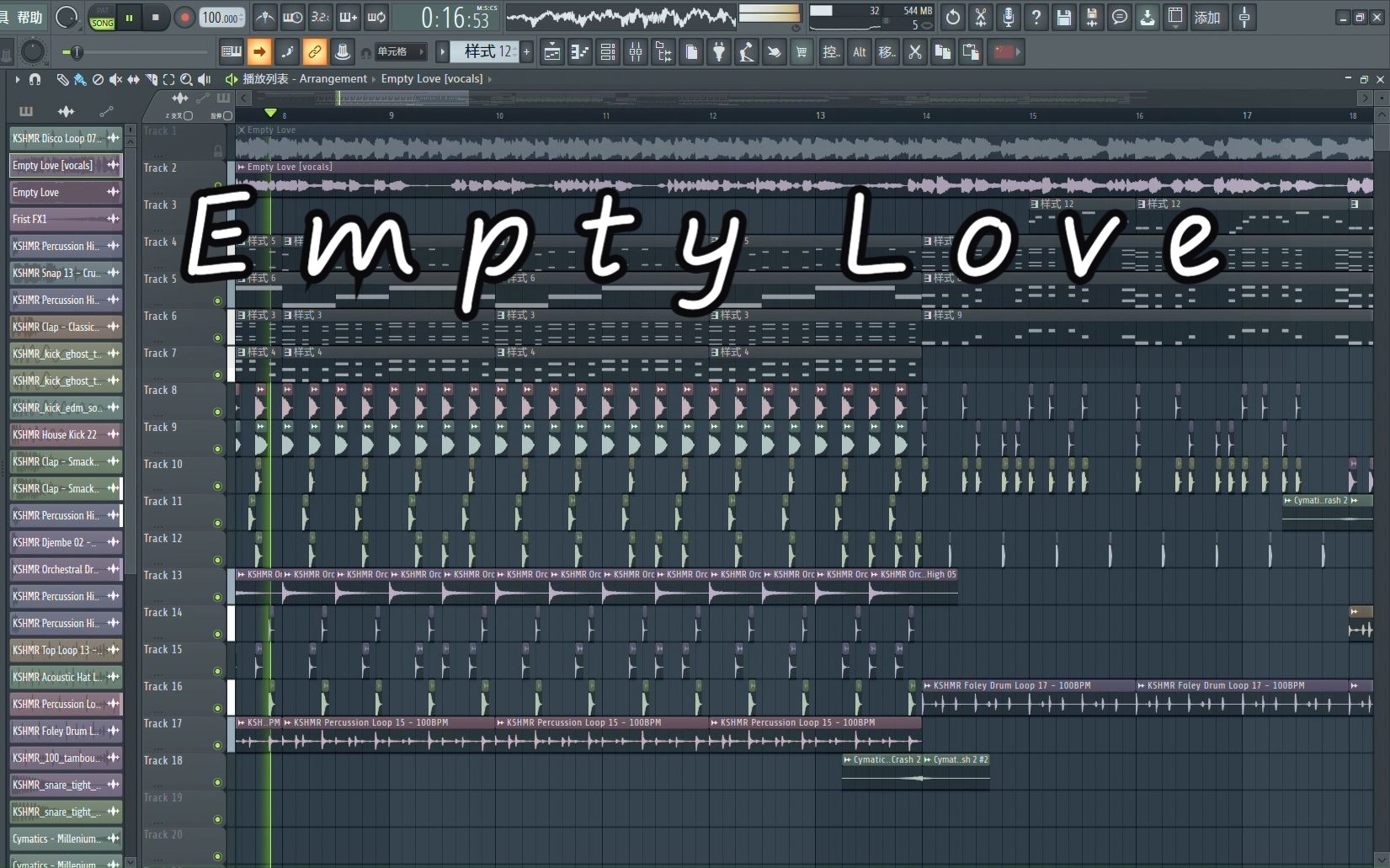Open the undo history icon

click(952, 18)
